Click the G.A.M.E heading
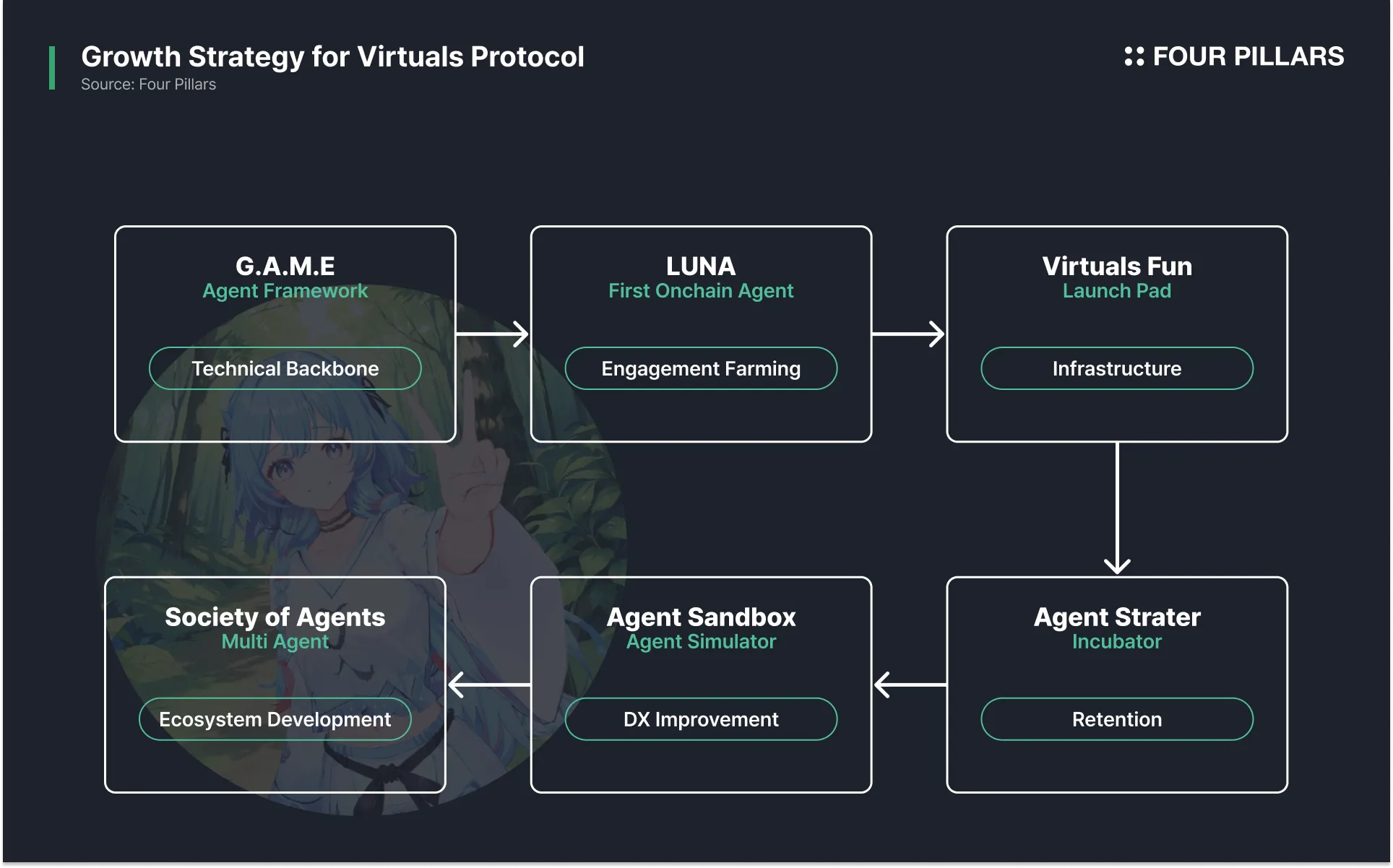 coord(285,266)
